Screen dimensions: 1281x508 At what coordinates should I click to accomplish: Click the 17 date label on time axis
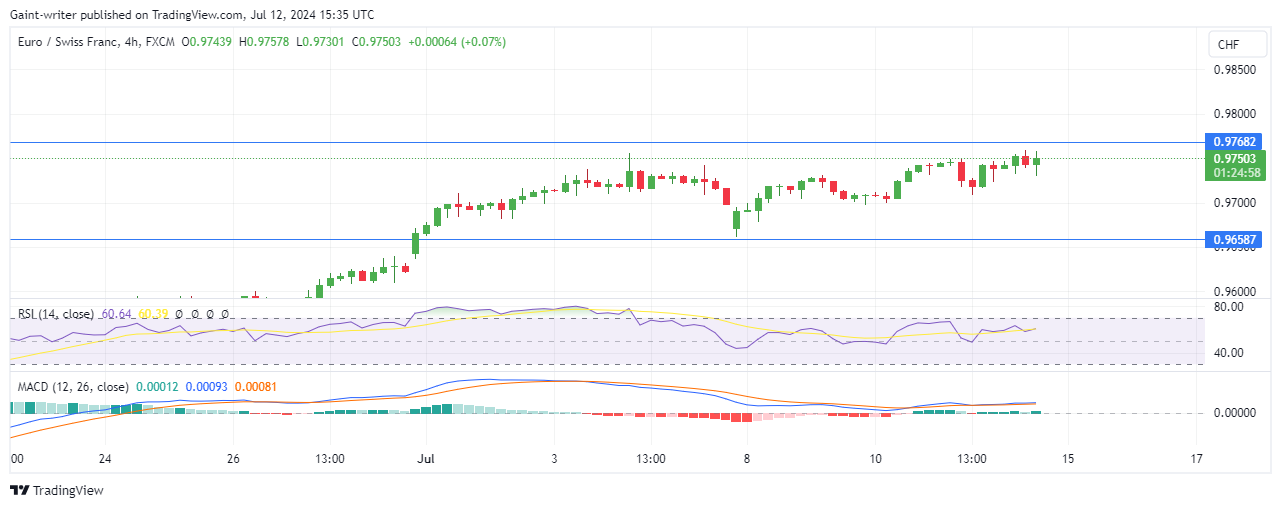1197,459
